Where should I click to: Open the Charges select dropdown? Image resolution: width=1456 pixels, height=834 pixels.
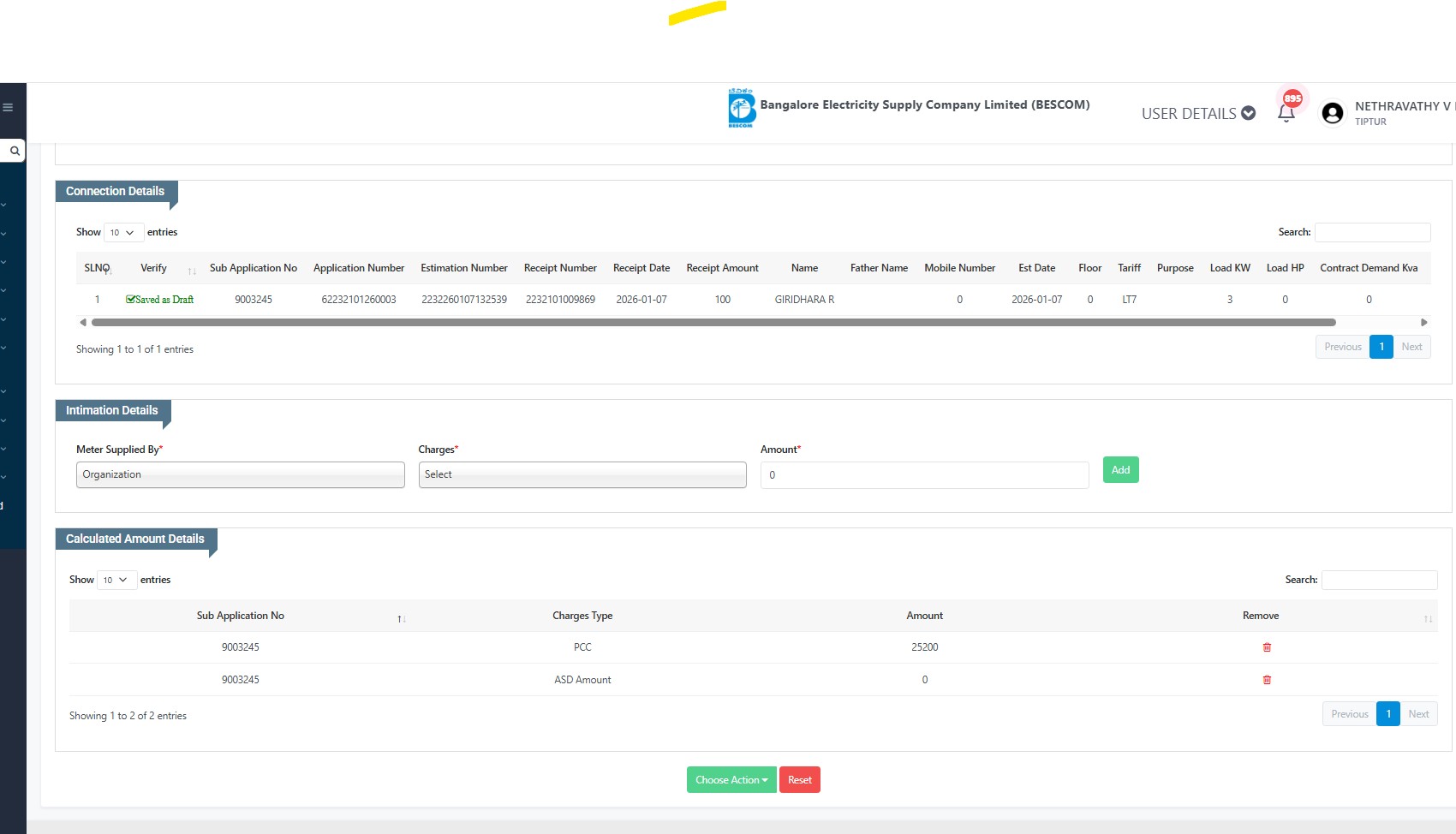(582, 475)
